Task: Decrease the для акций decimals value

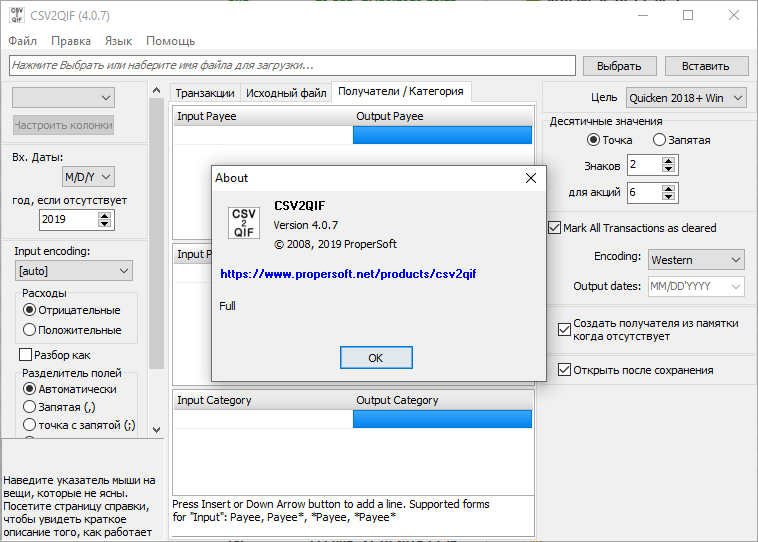Action: 669,197
